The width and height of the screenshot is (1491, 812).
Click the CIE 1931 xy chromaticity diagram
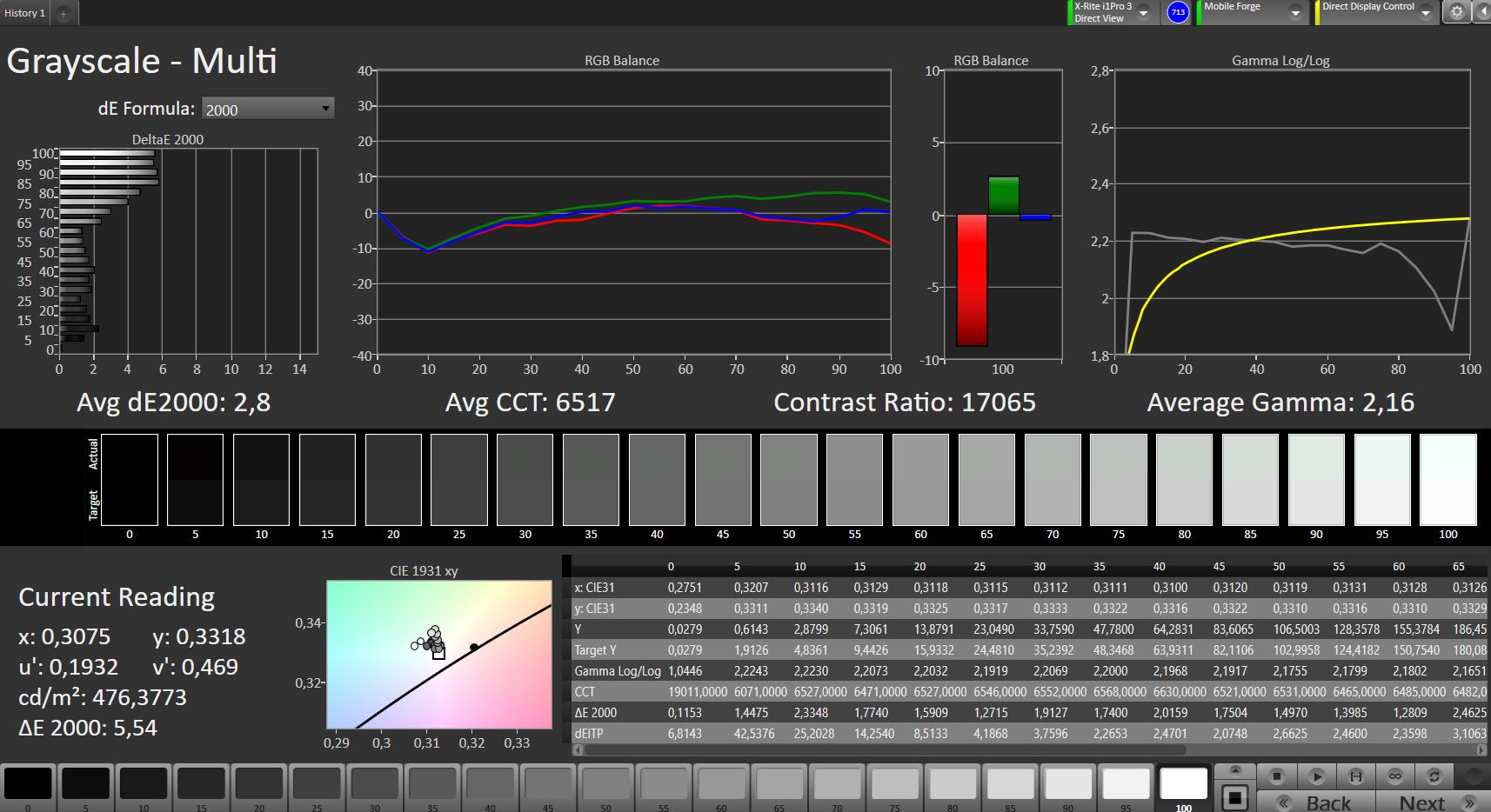coord(439,655)
